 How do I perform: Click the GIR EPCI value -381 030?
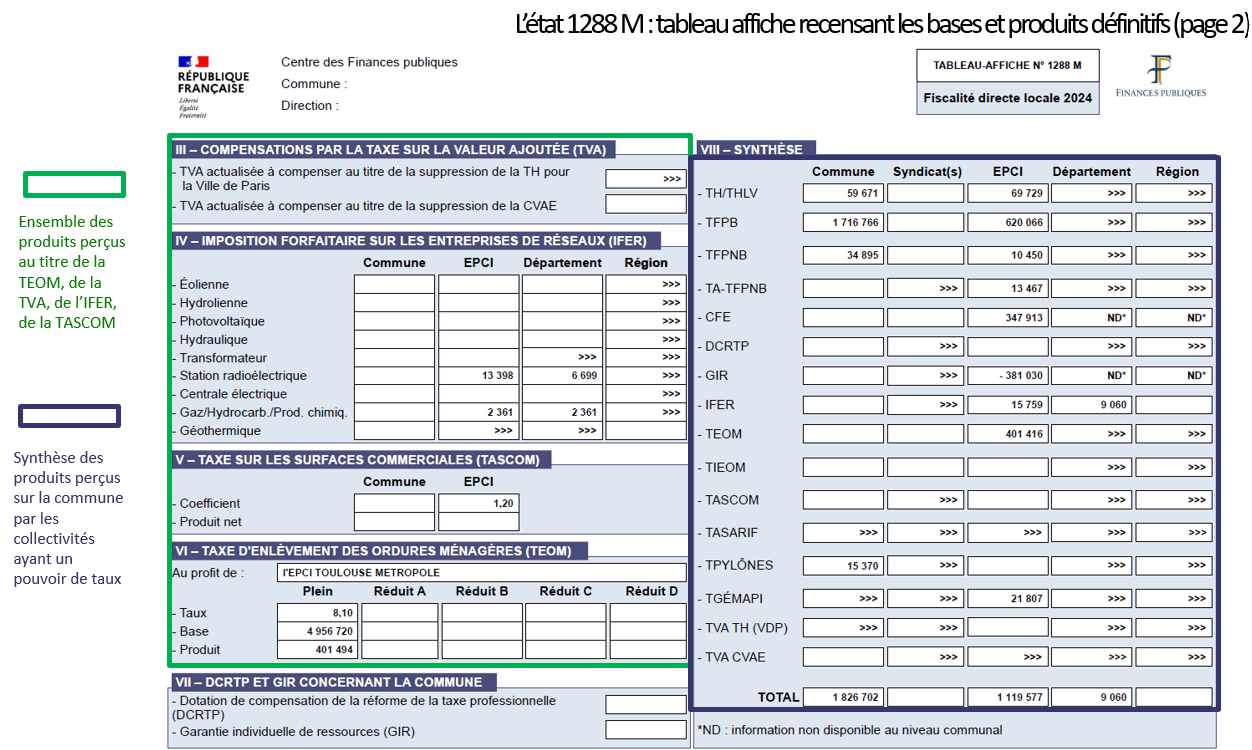[x=1007, y=376]
